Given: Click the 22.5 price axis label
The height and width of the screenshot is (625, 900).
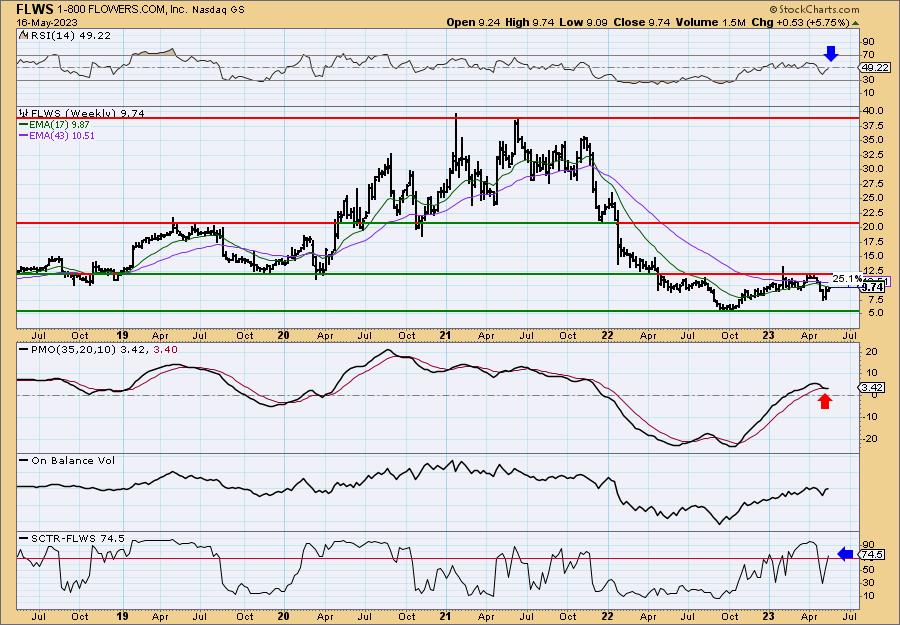Looking at the screenshot, I should 872,212.
